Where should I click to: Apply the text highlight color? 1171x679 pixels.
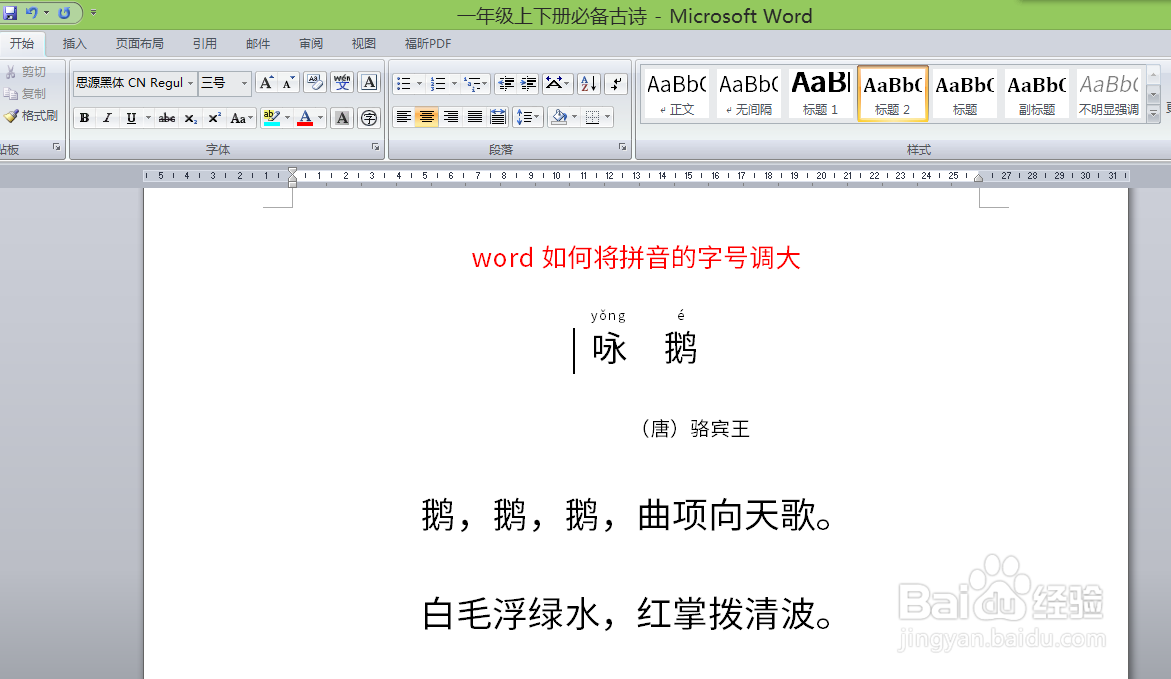click(272, 118)
